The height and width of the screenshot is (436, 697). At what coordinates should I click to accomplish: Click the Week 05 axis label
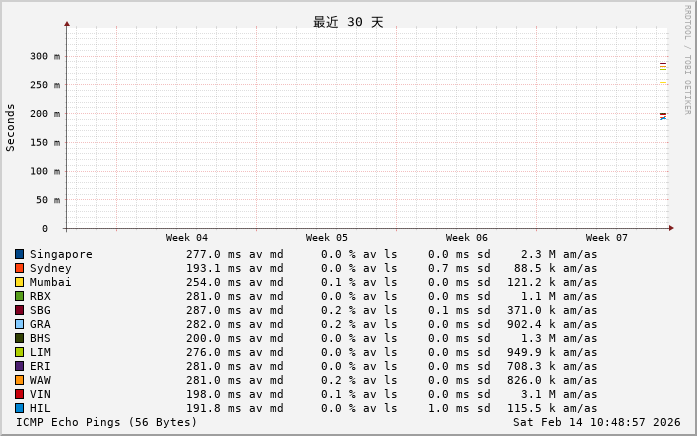(x=327, y=238)
